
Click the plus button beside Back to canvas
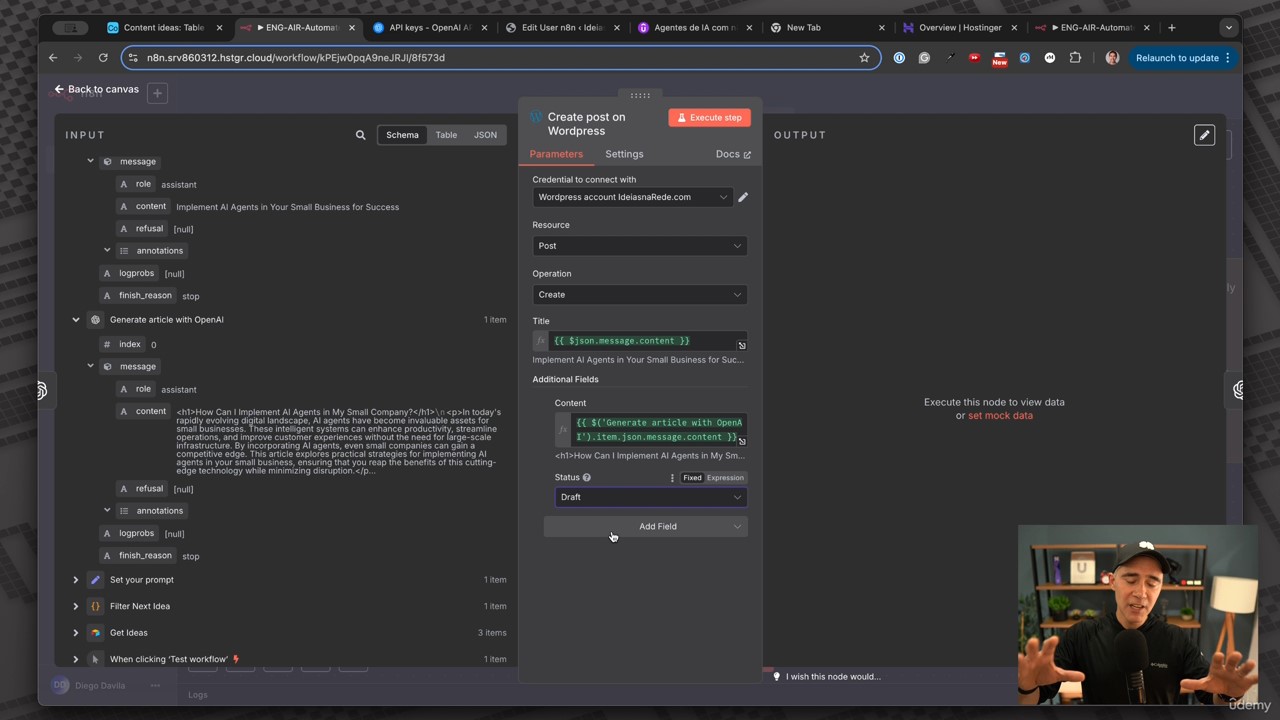click(157, 93)
